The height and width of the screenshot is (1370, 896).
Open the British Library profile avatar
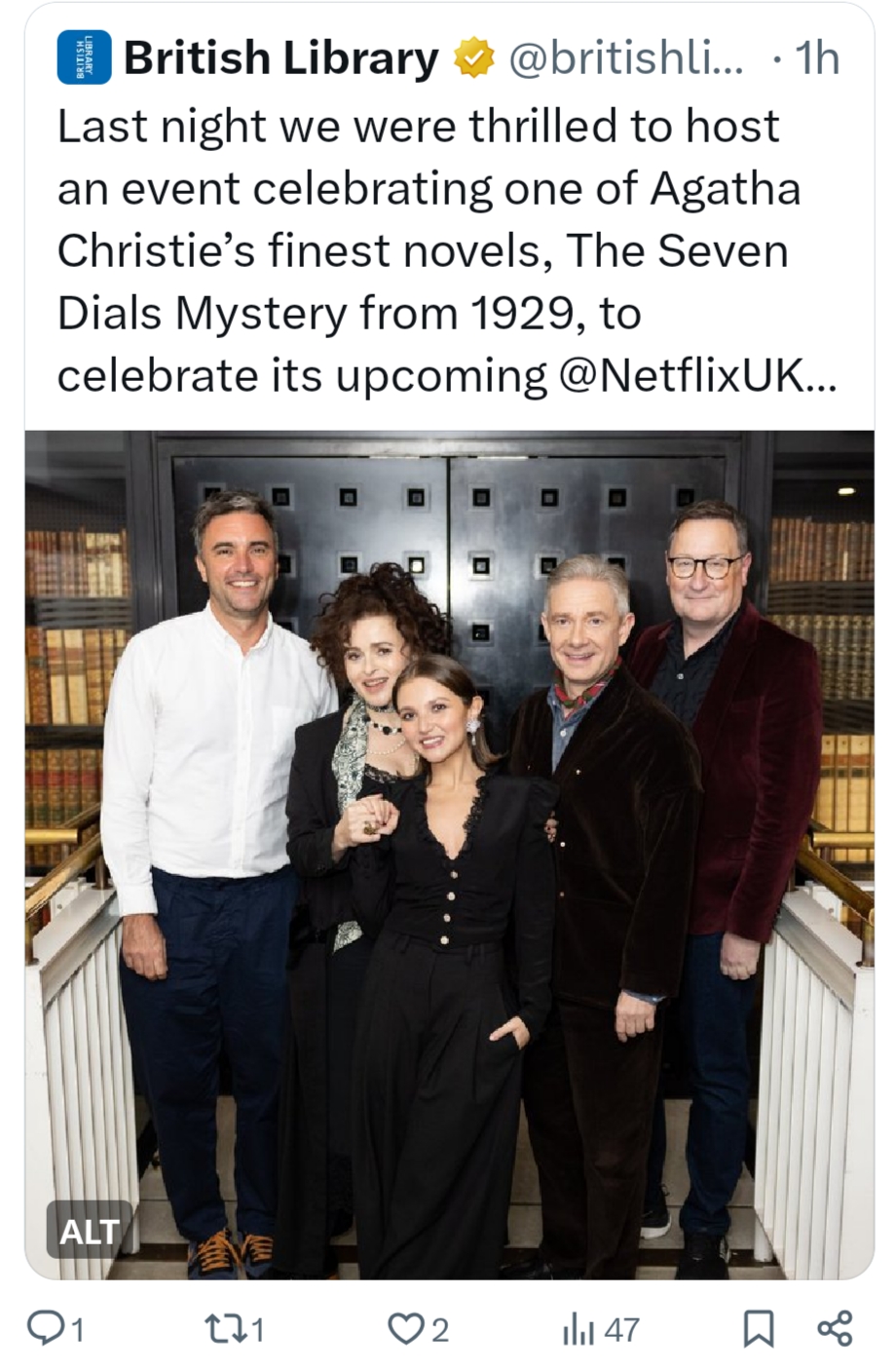point(84,57)
